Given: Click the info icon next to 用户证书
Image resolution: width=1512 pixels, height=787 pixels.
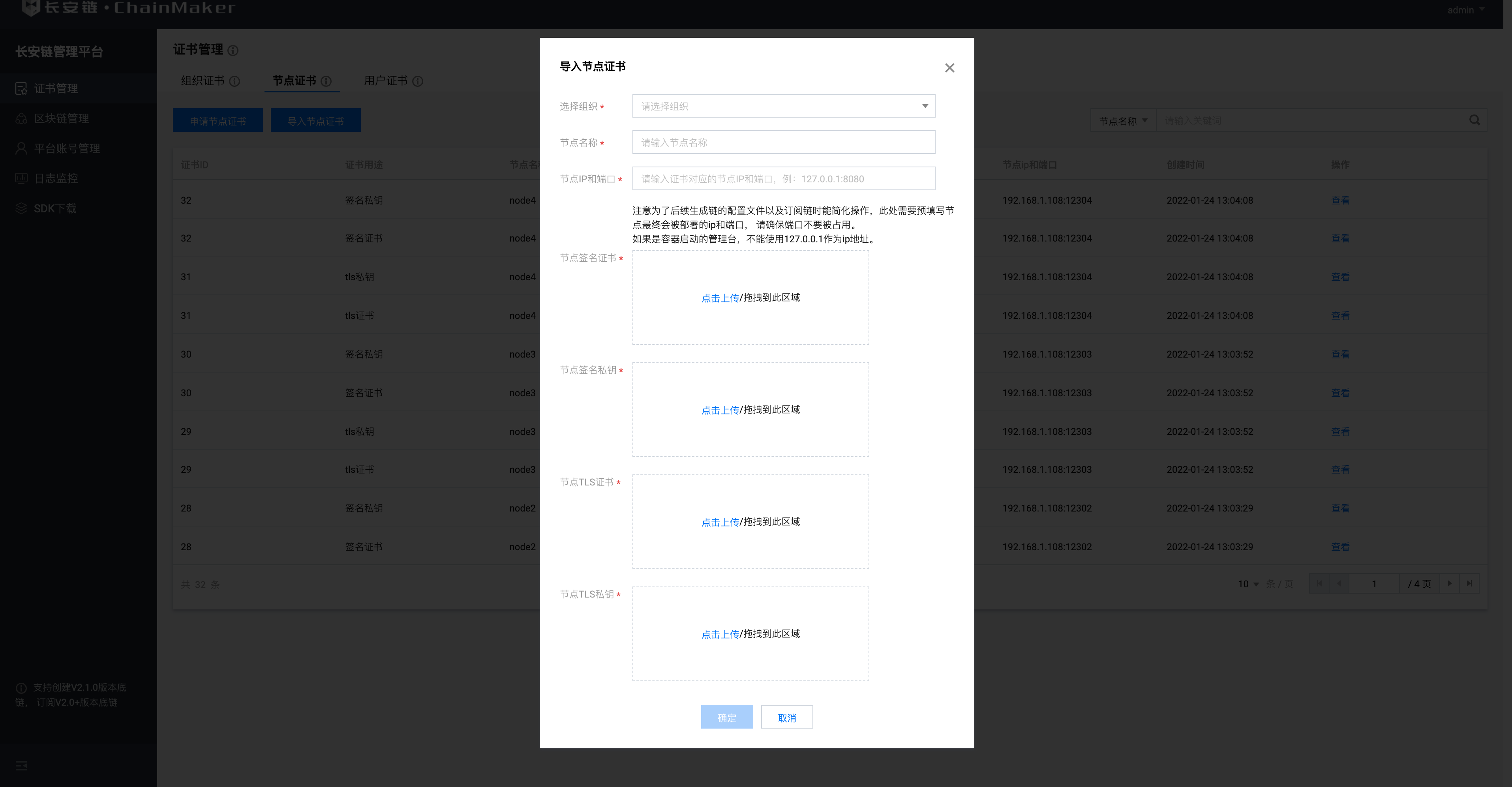Looking at the screenshot, I should coord(417,82).
